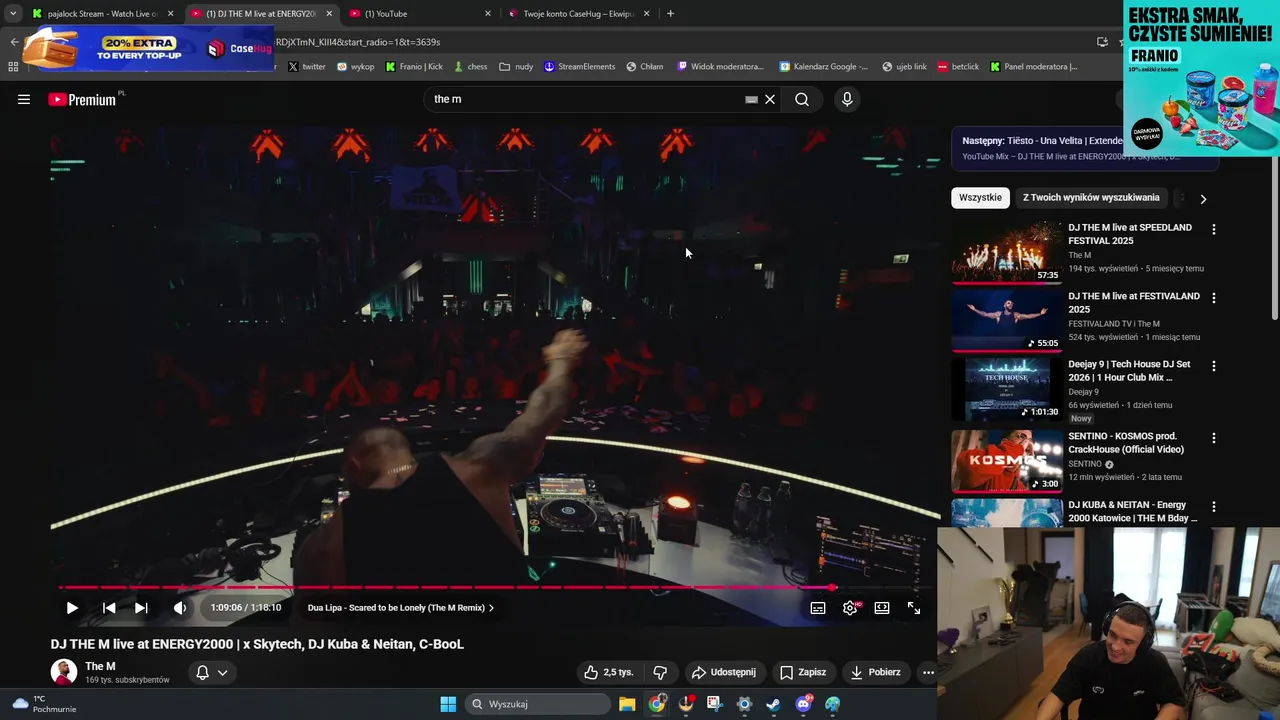Toggle subtitles in the video player
Screen dimensions: 1280x720
(x=818, y=607)
